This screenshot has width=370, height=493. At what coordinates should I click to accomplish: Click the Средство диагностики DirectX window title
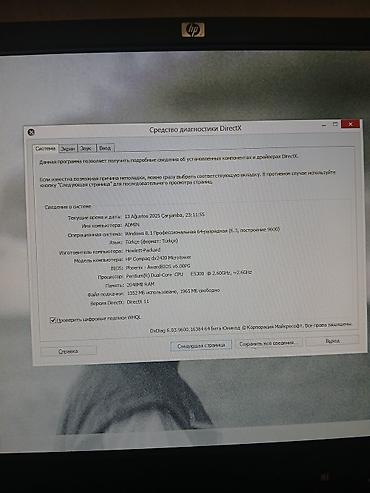195,129
